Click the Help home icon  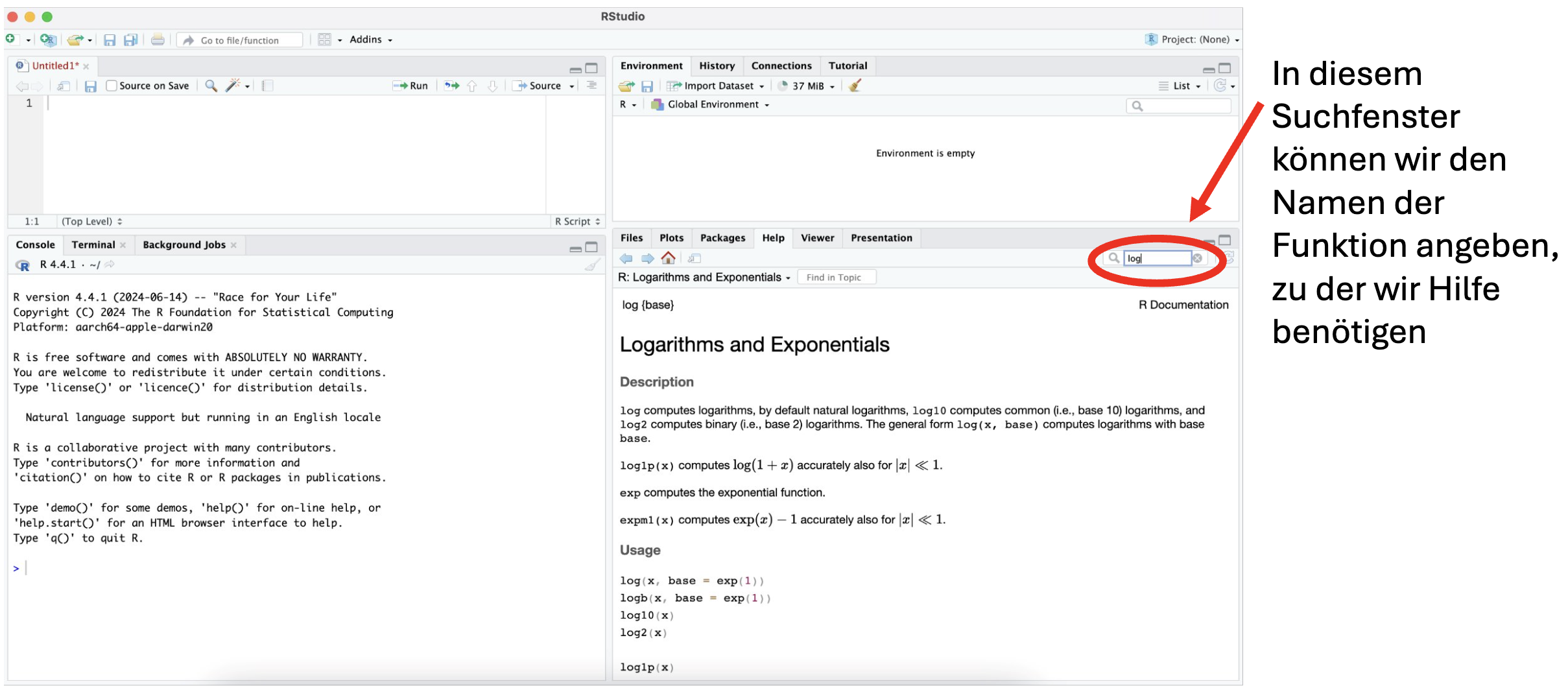(668, 258)
